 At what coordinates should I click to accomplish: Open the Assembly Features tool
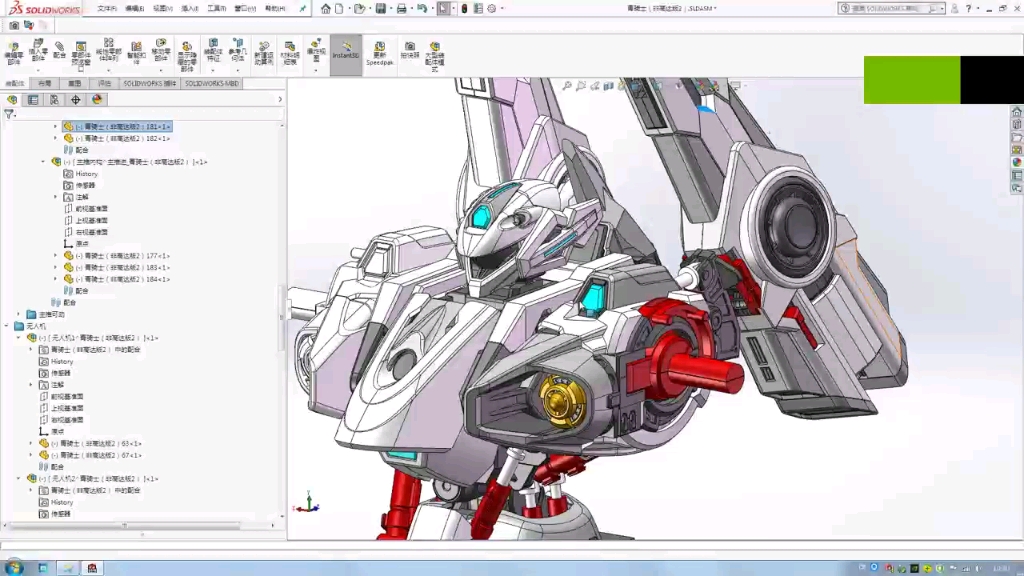click(213, 51)
